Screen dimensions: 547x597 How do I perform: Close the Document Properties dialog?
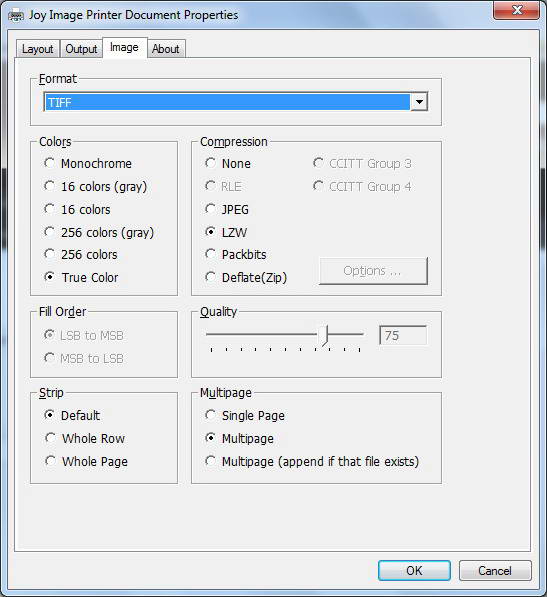(x=516, y=10)
